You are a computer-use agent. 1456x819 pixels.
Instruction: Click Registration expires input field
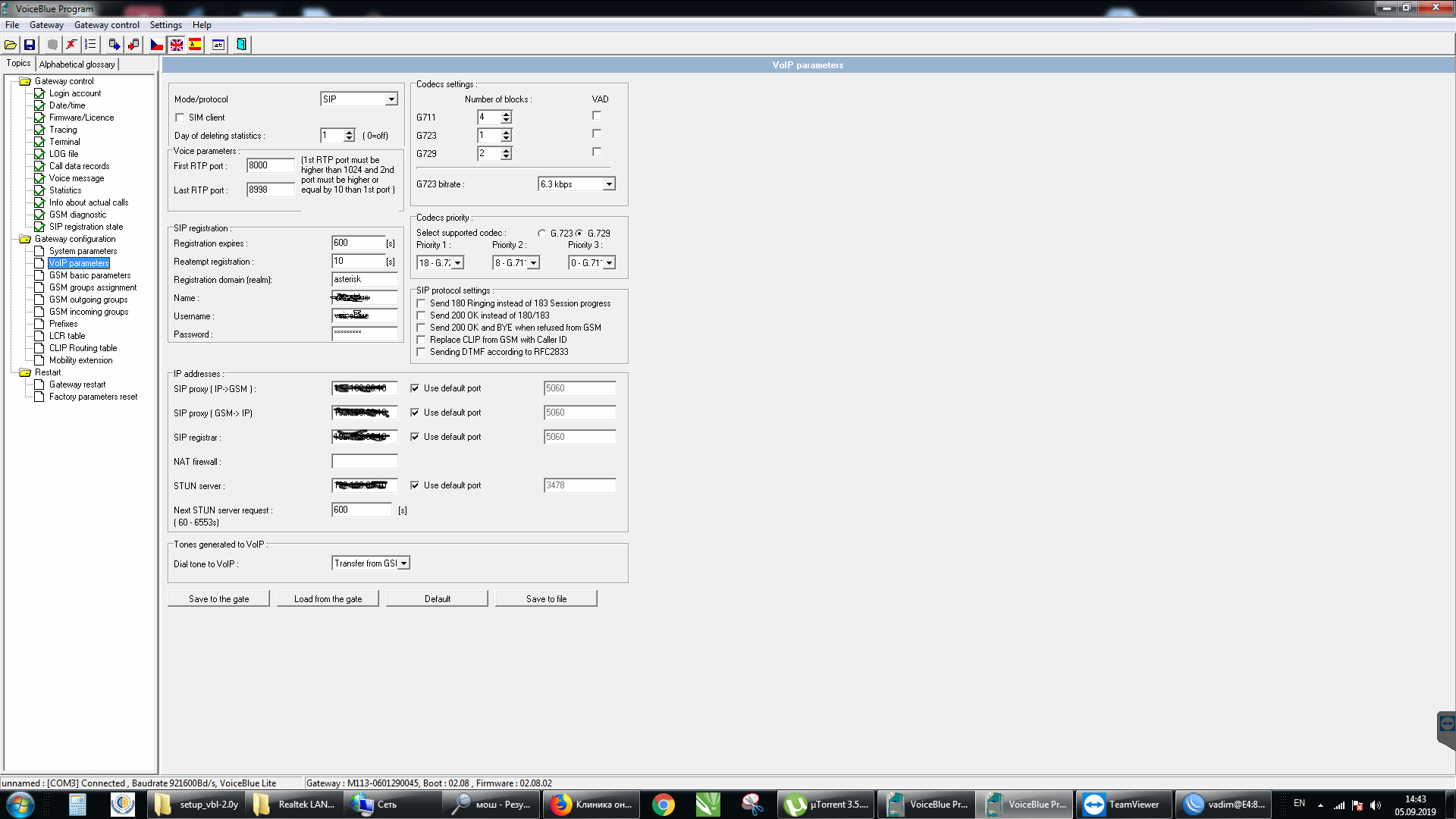pos(359,243)
